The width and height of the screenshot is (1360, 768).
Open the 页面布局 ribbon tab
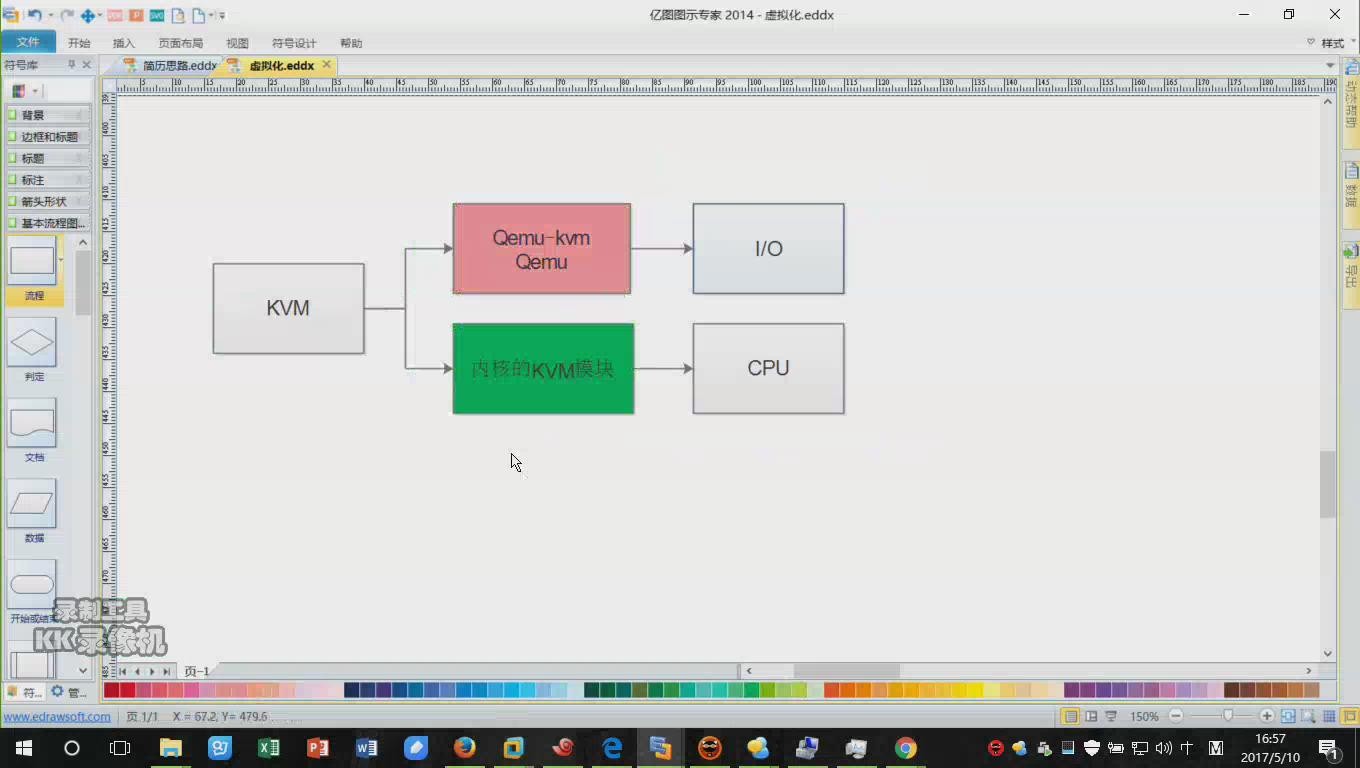tap(181, 43)
